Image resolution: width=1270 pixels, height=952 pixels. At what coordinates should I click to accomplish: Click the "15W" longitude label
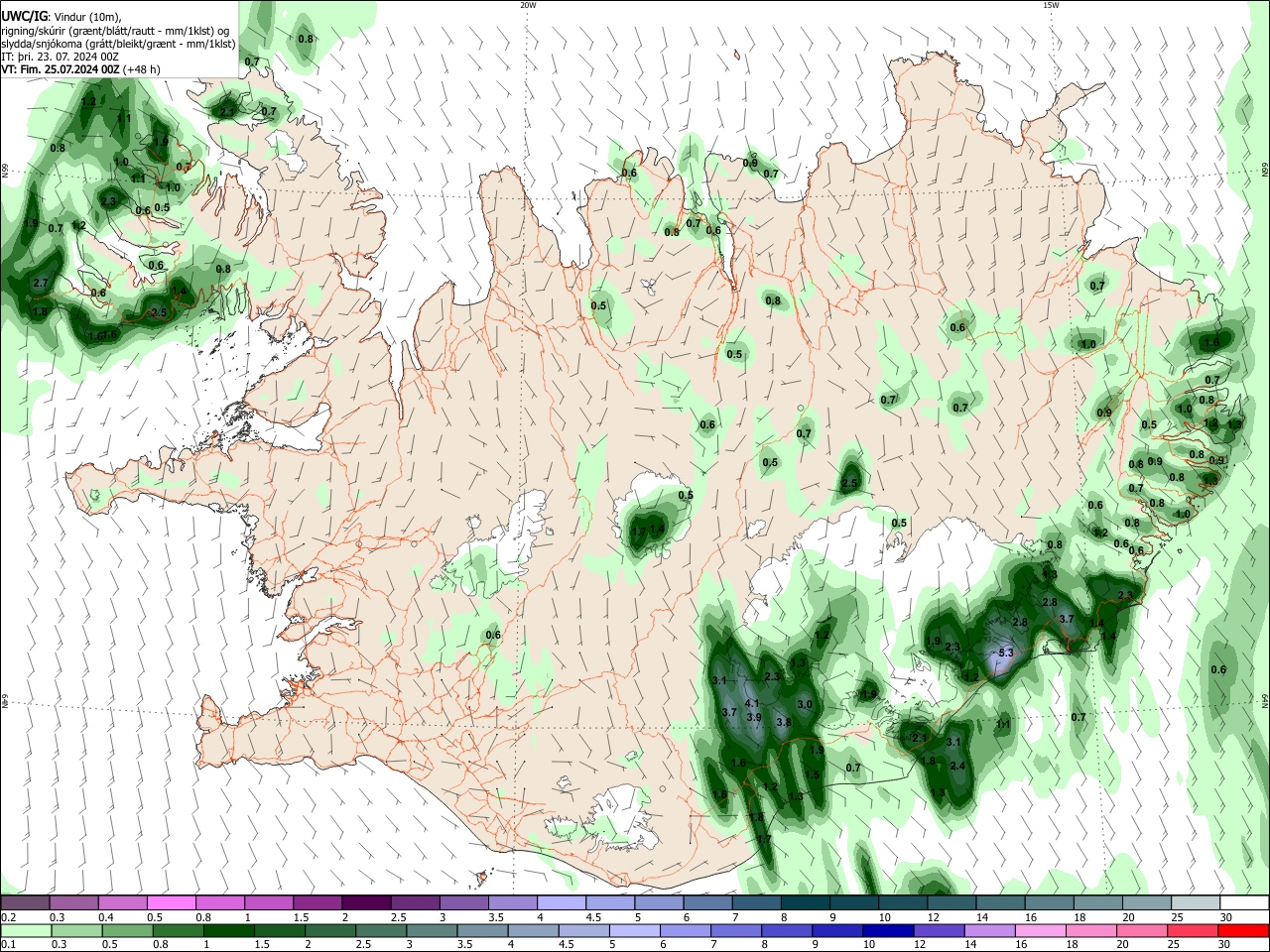coord(1051,5)
